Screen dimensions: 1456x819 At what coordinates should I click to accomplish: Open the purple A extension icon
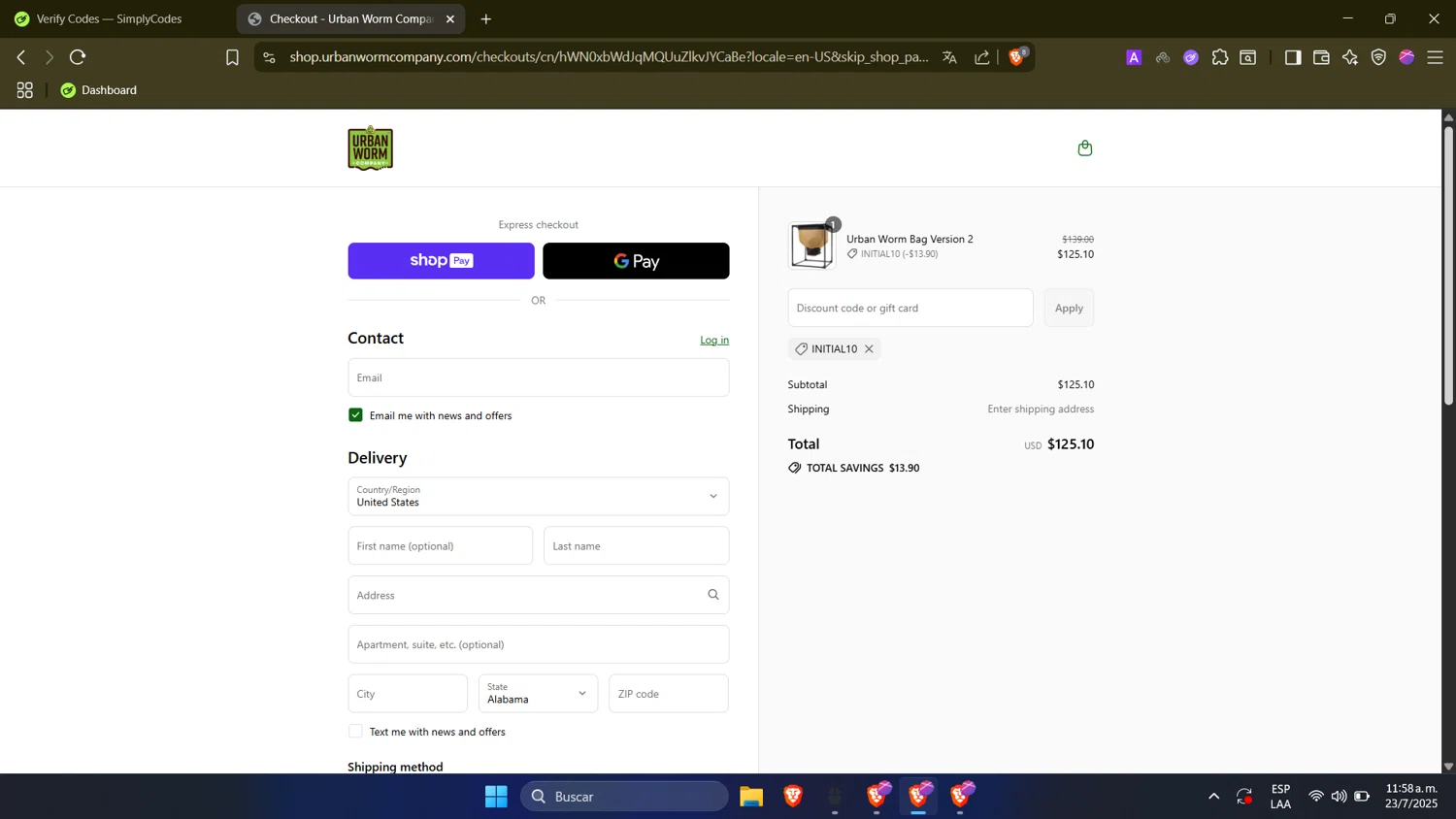click(x=1134, y=58)
